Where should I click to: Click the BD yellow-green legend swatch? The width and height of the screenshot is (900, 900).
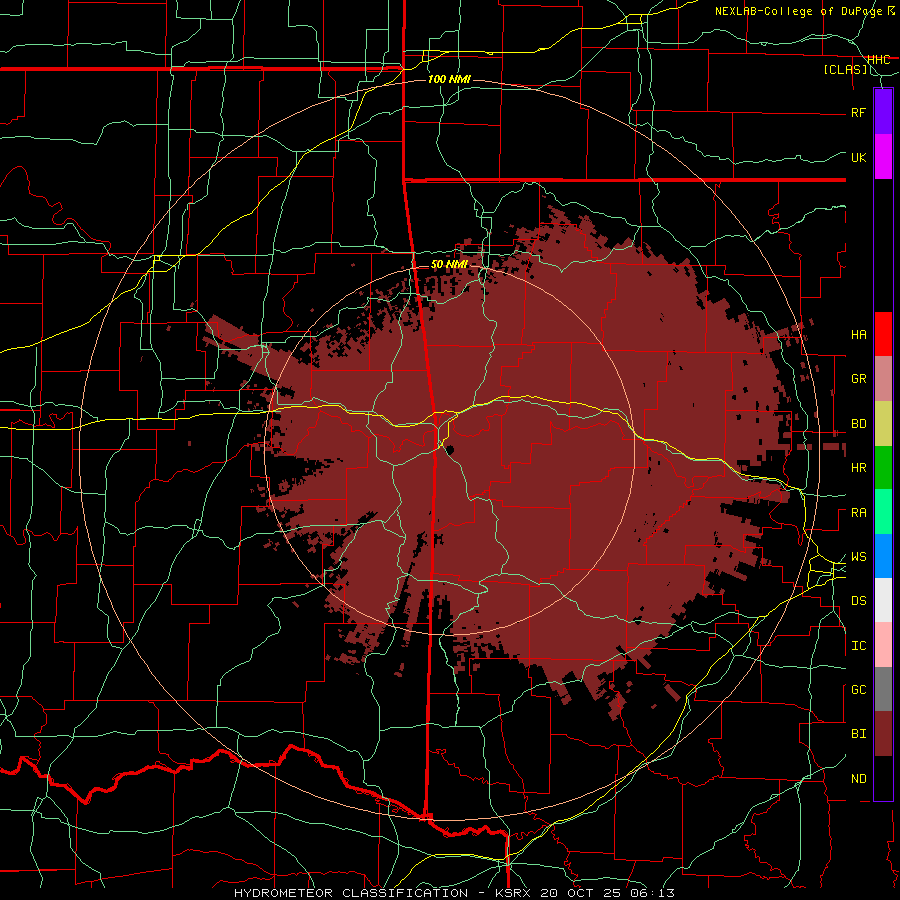point(883,424)
